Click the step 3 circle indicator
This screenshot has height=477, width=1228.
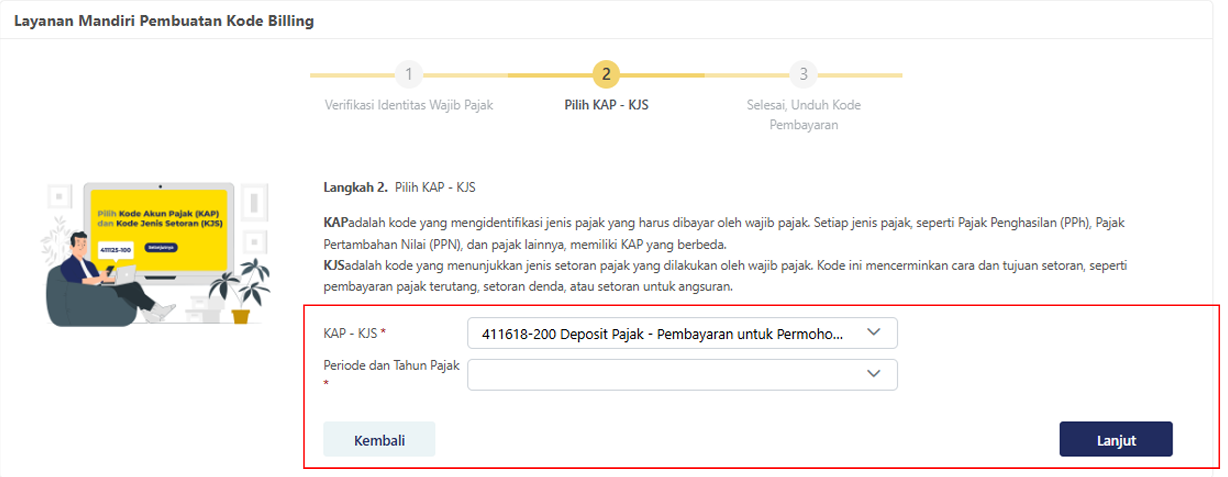coord(804,74)
